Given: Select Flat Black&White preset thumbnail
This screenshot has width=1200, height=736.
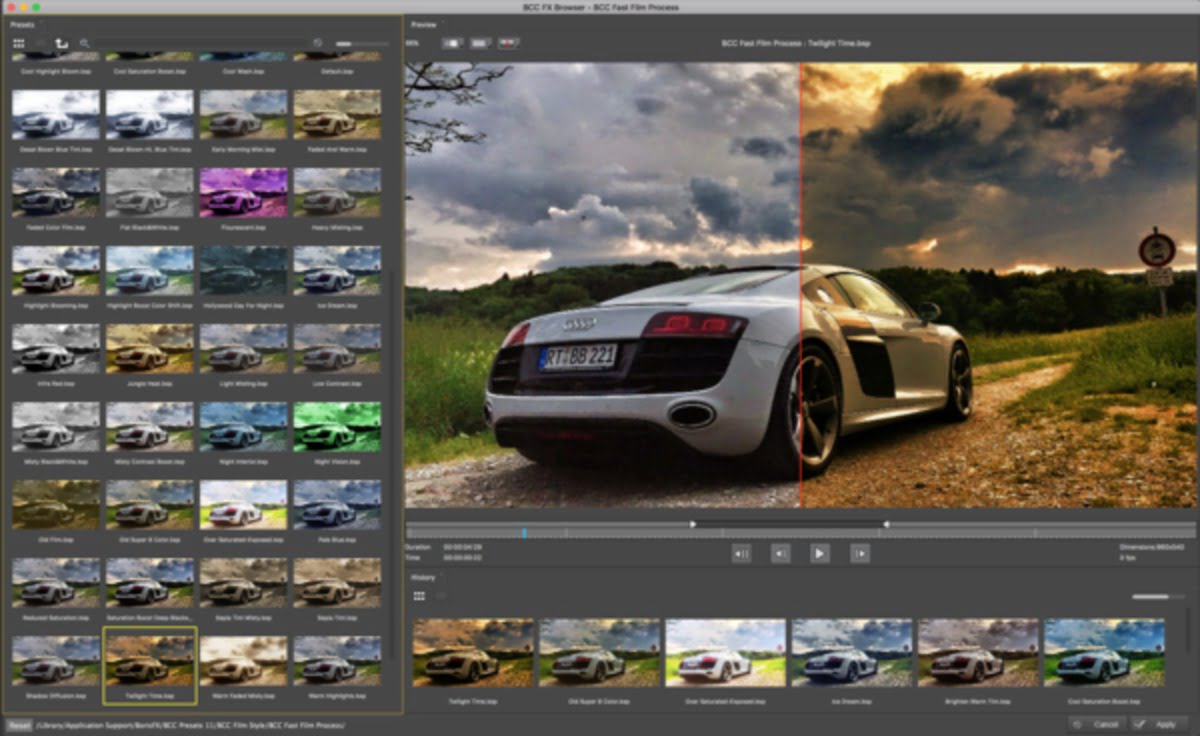Looking at the screenshot, I should click(x=150, y=192).
